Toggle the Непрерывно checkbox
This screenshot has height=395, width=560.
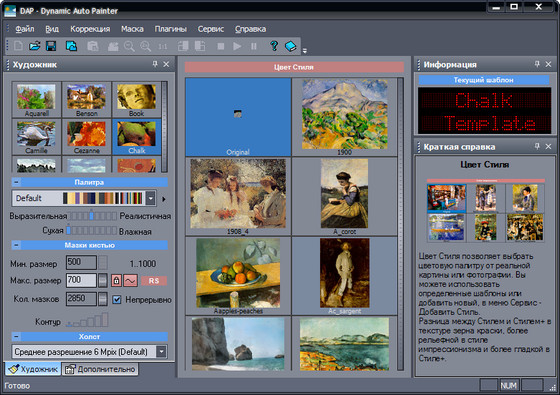(117, 299)
